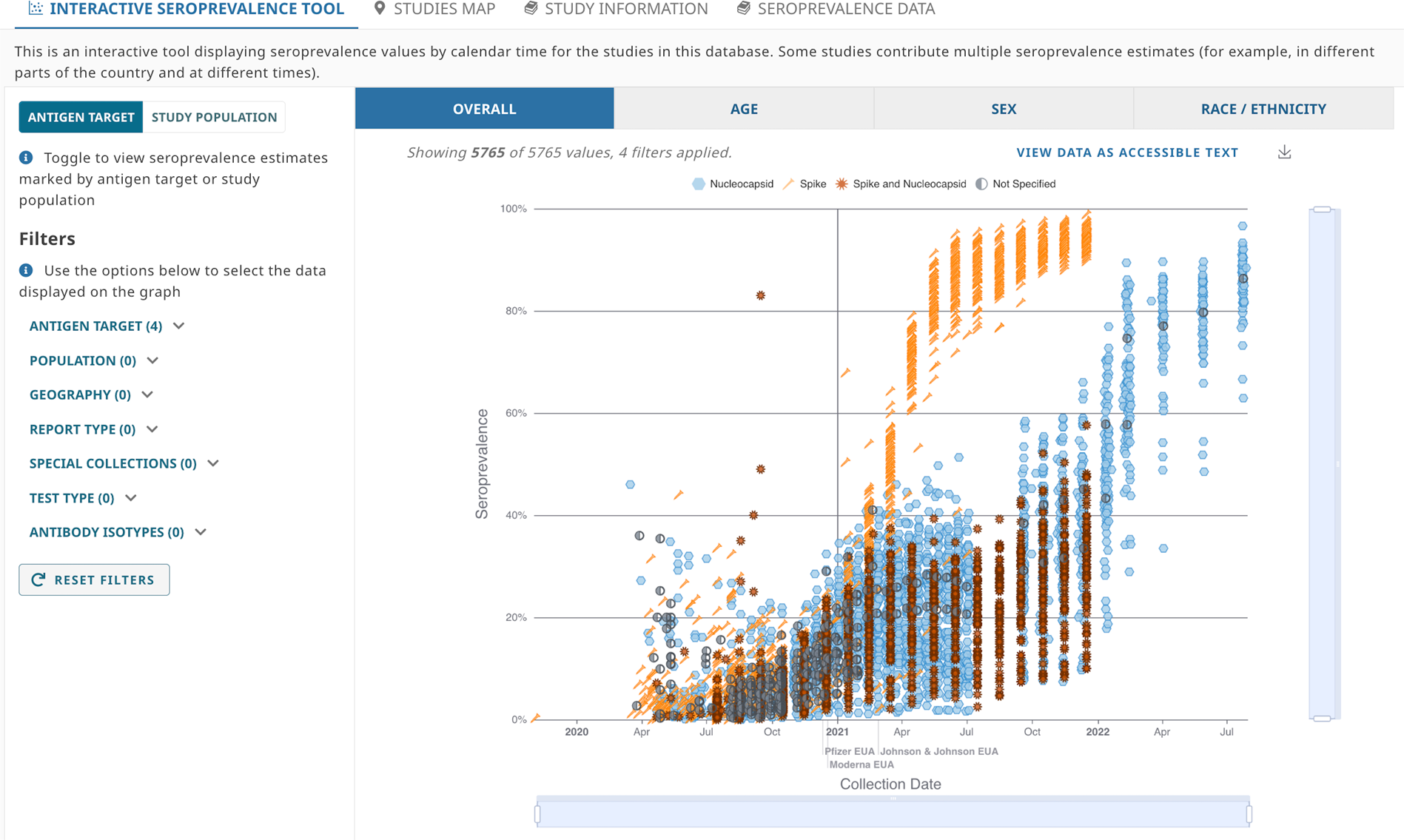Click the Seroprevalence Data book icon
Viewport: 1404px width, 840px height.
744,9
